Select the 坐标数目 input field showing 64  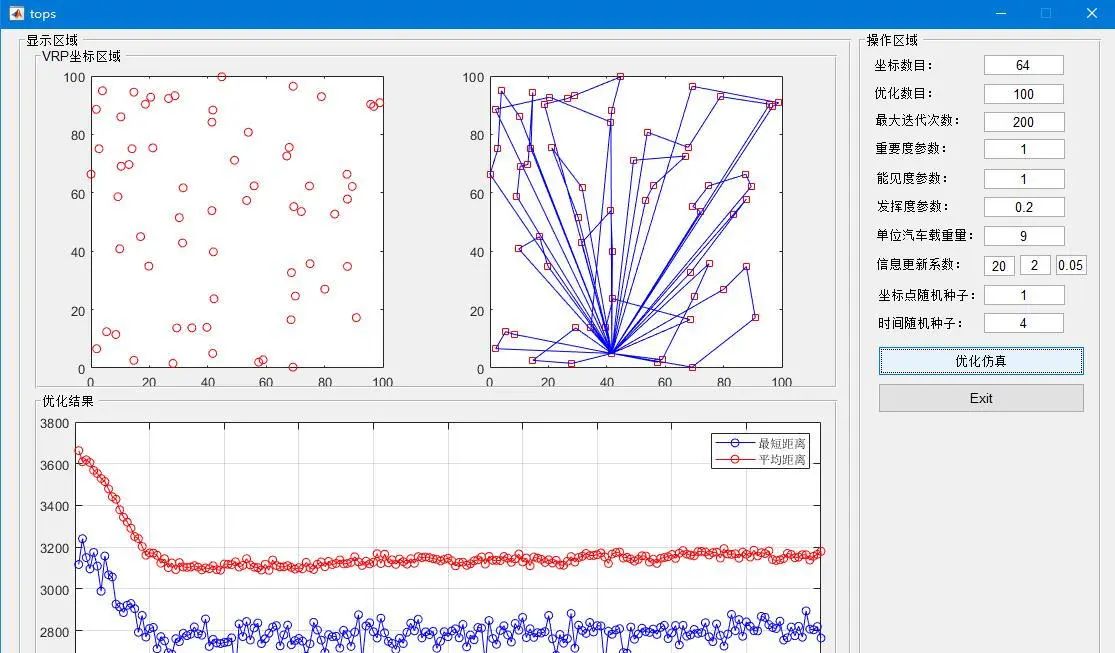click(x=1023, y=65)
